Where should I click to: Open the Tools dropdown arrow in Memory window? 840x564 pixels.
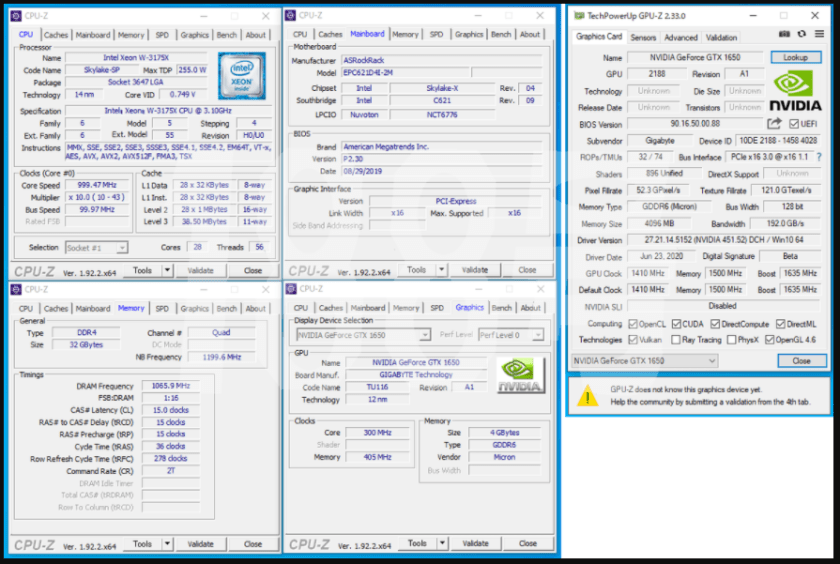[x=167, y=544]
